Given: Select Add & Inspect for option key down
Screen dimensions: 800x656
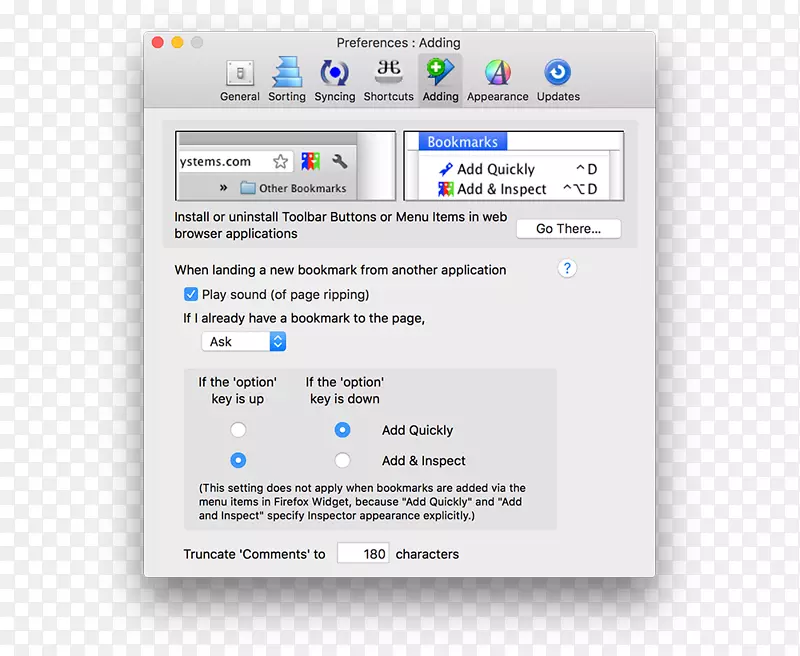Looking at the screenshot, I should (343, 461).
